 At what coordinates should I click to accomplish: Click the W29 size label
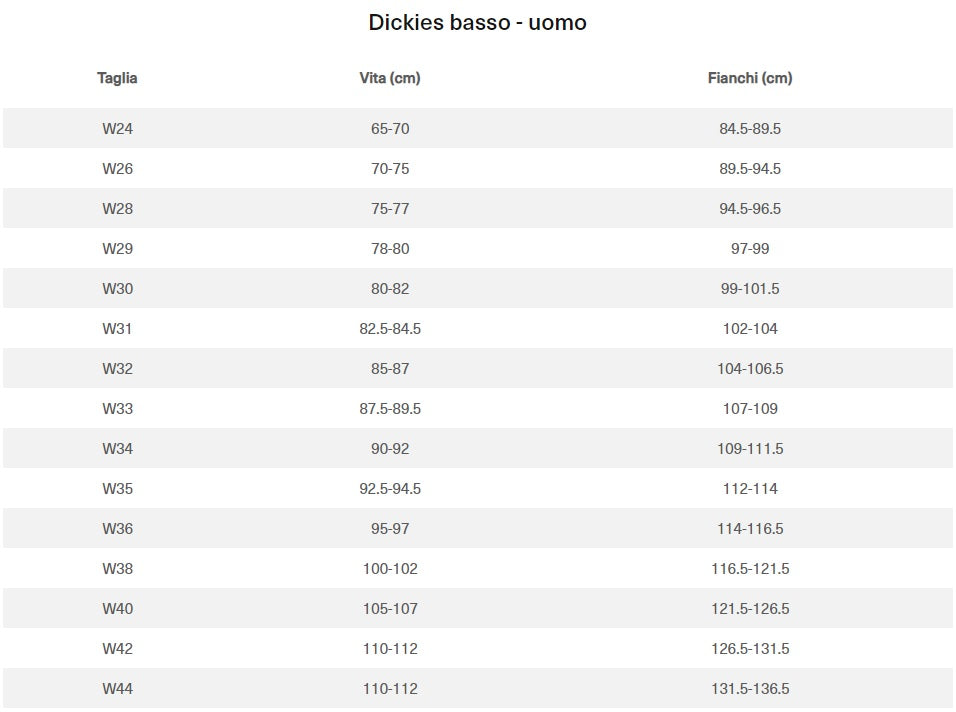coord(117,249)
